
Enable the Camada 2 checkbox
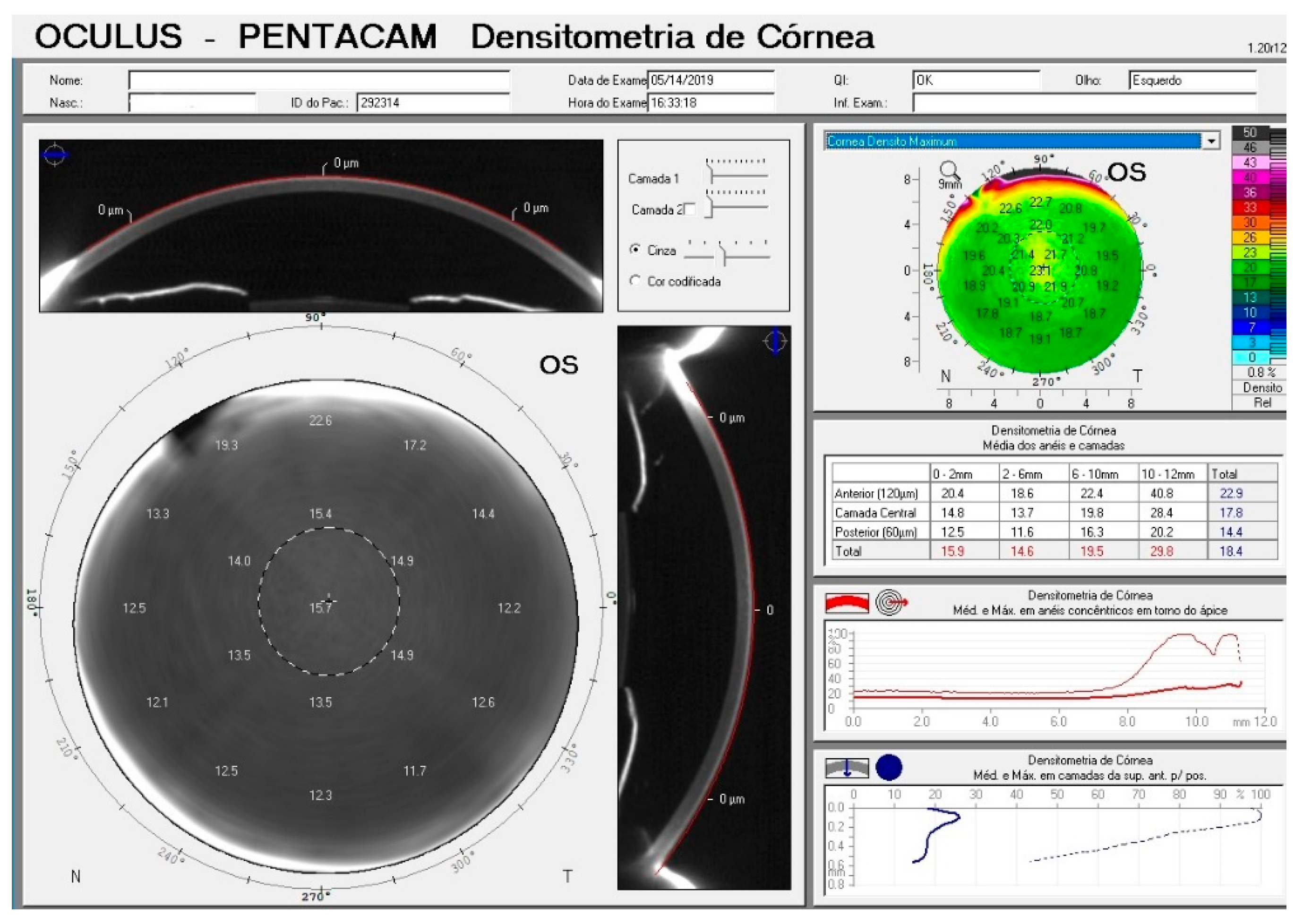pyautogui.click(x=690, y=209)
